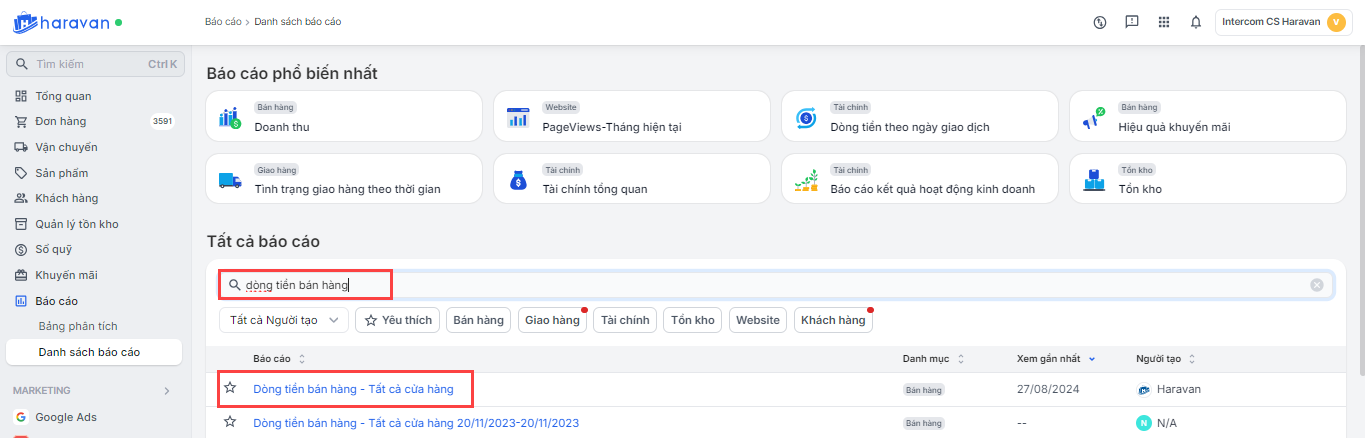Open the apps grid icon
The image size is (1365, 438).
1164,22
